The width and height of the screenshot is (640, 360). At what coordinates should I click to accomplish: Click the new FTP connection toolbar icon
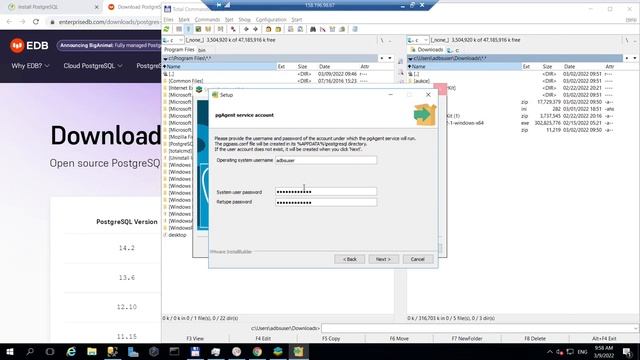tap(300, 29)
